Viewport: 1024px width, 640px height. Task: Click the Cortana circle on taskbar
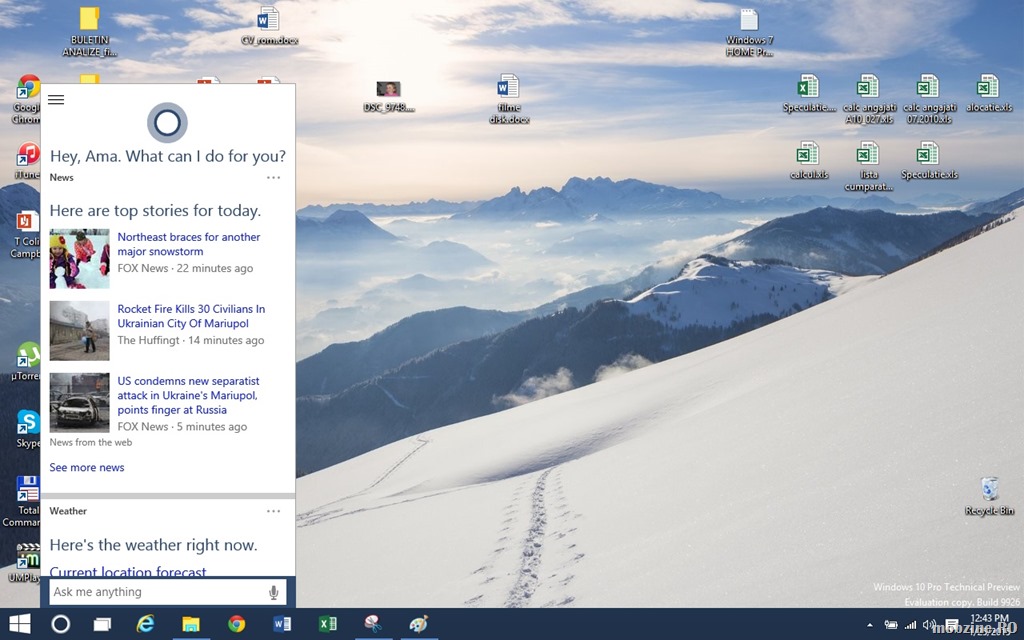pos(60,624)
